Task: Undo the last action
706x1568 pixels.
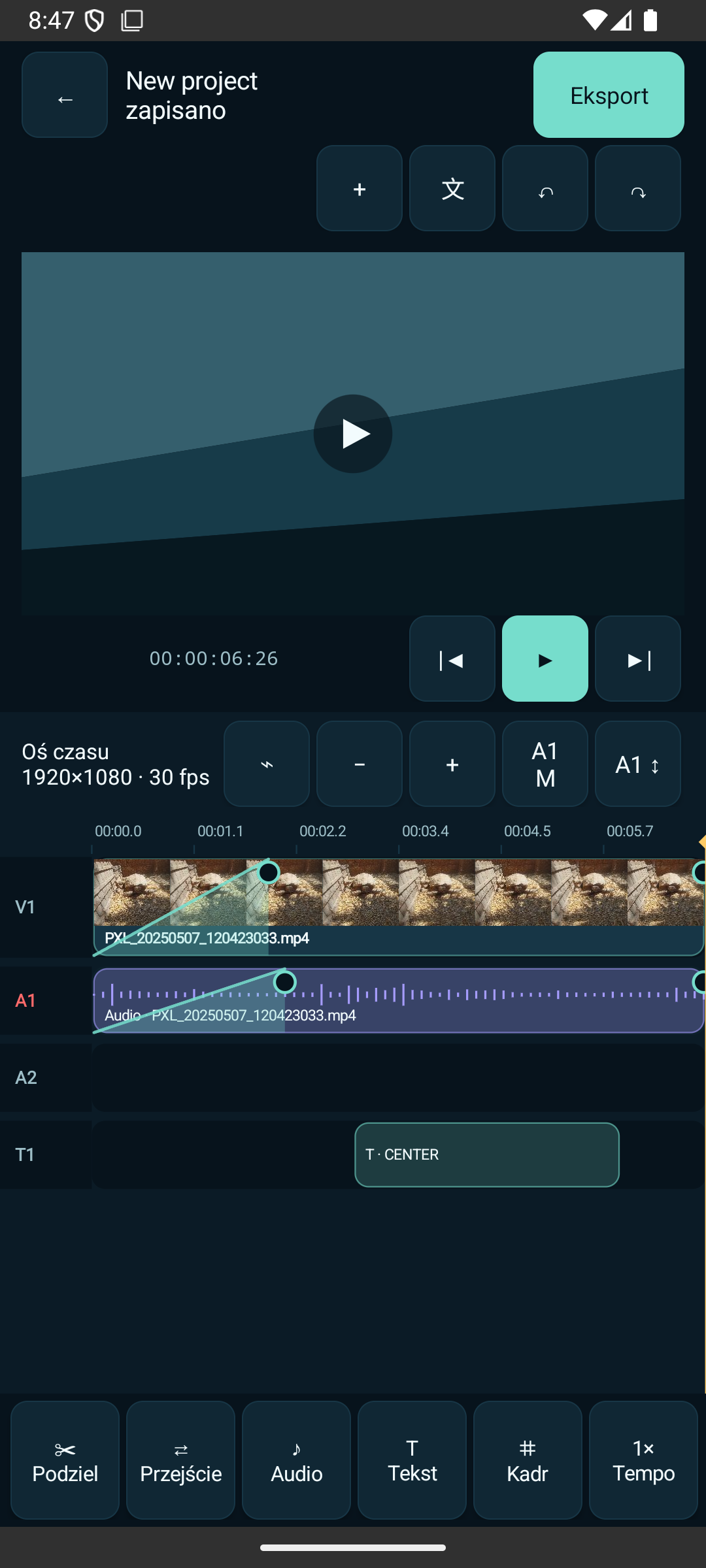Action: (x=545, y=188)
